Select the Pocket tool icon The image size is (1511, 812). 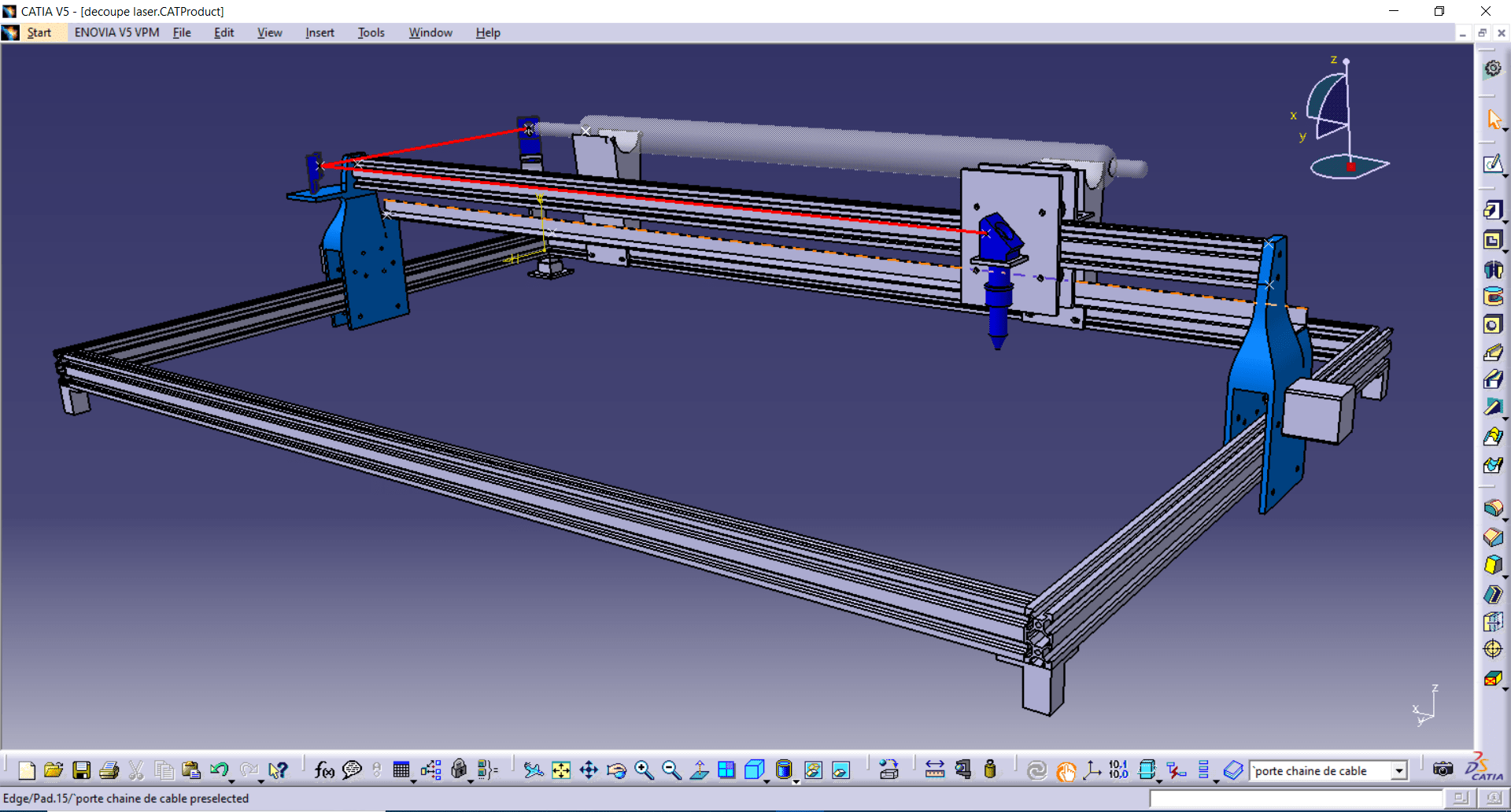click(1492, 240)
